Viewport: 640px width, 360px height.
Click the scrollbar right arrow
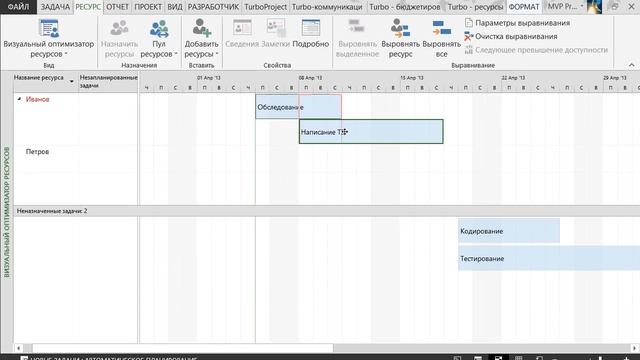coord(635,348)
